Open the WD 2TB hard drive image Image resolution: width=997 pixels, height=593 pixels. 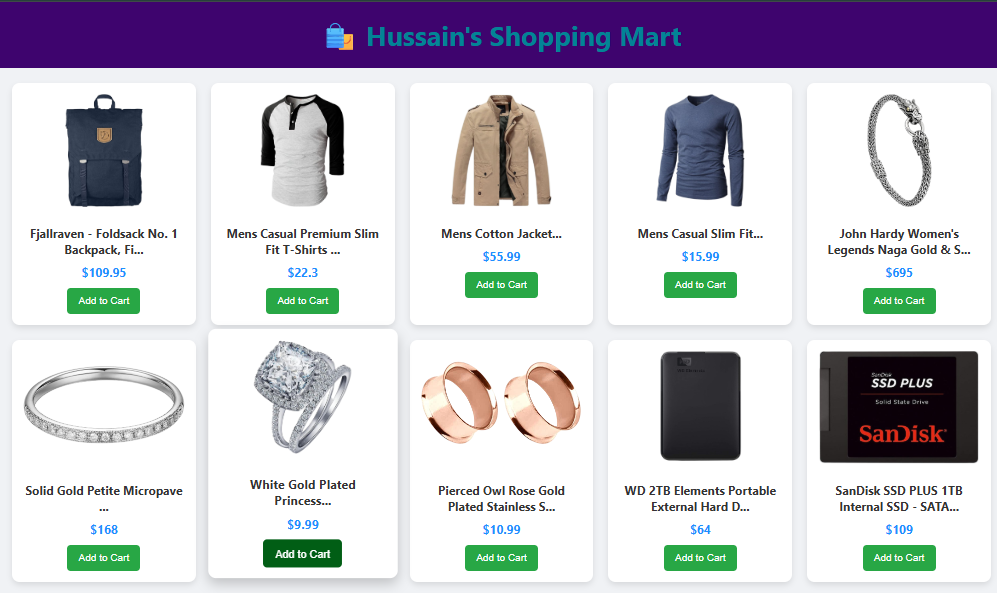click(x=700, y=406)
